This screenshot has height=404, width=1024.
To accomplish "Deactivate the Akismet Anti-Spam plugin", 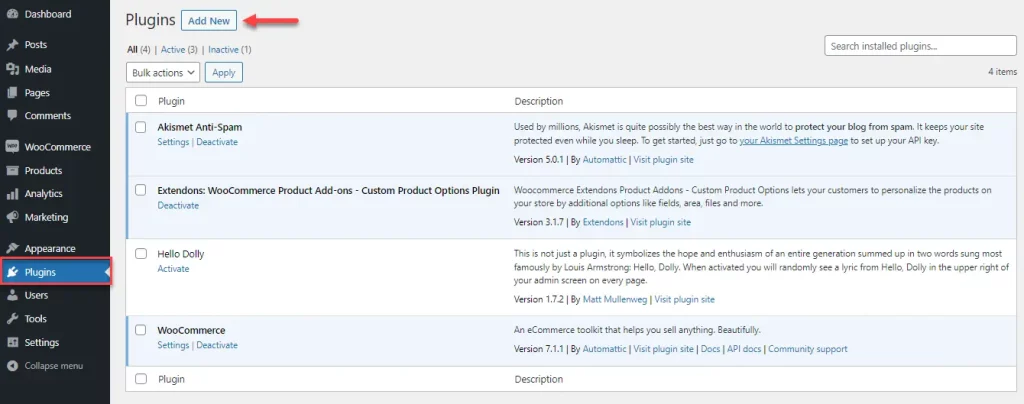I will [217, 142].
